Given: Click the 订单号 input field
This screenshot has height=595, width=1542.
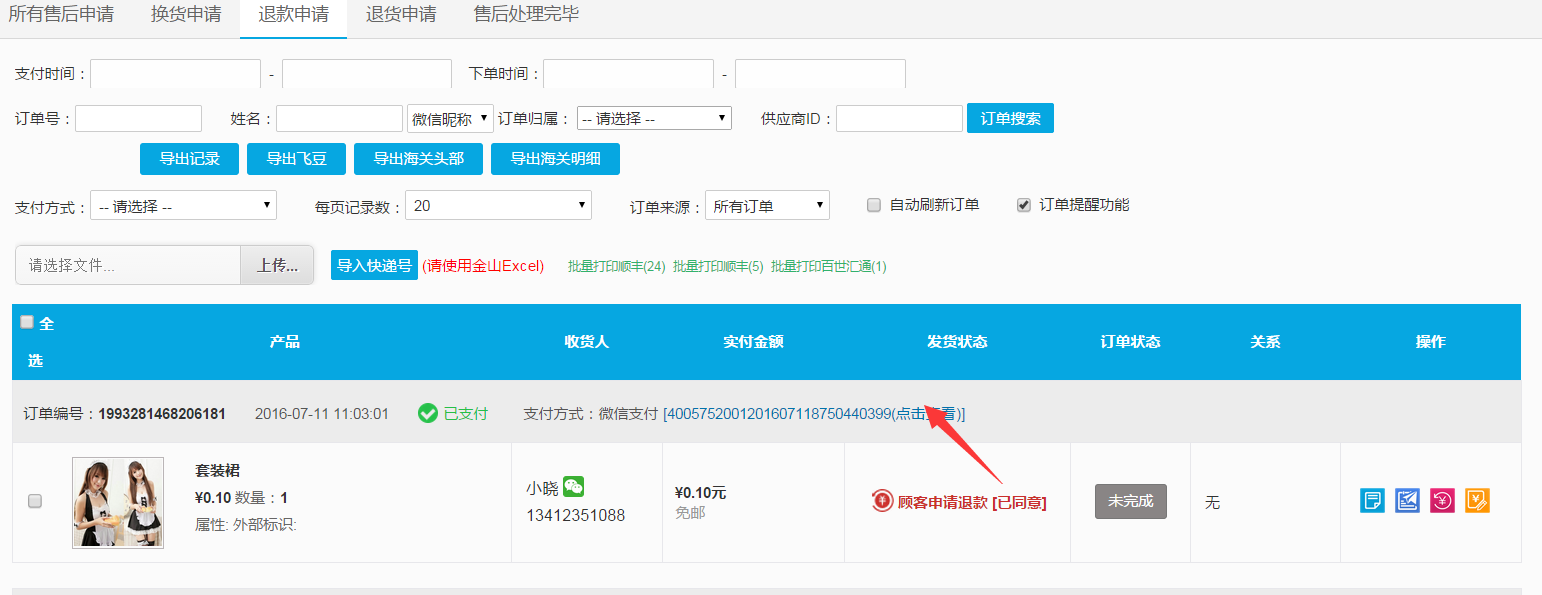Looking at the screenshot, I should click(138, 119).
